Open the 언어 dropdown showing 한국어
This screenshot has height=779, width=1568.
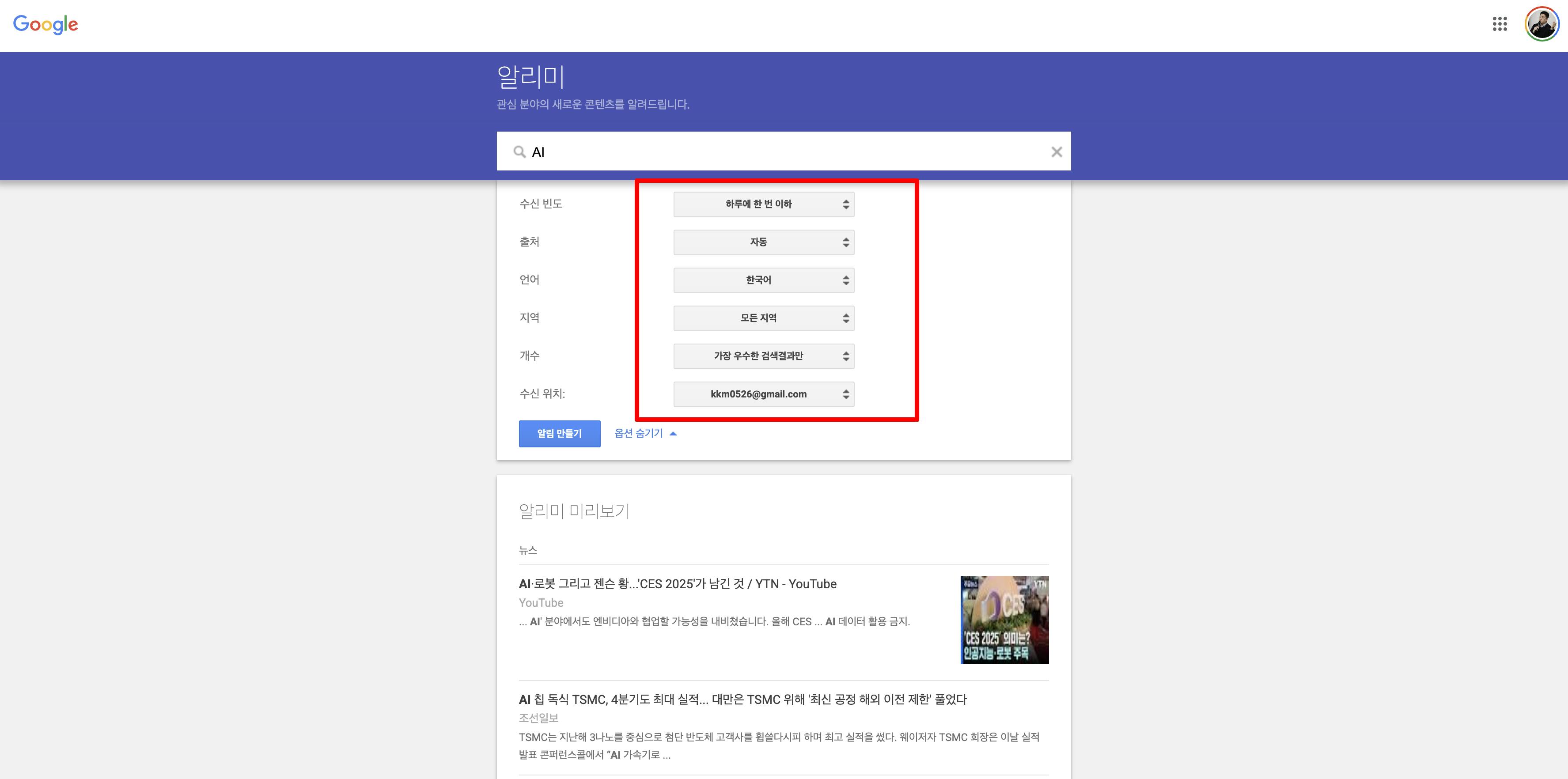click(764, 280)
